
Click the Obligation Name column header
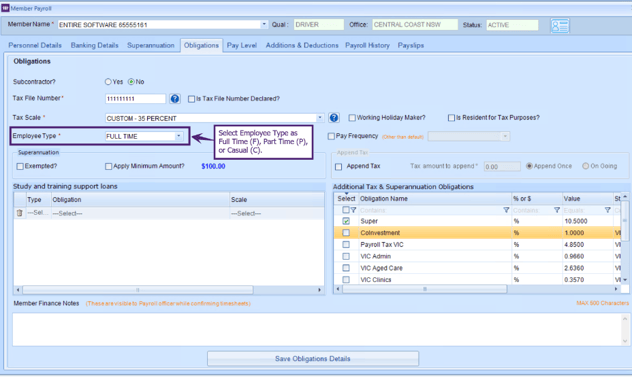[434, 199]
